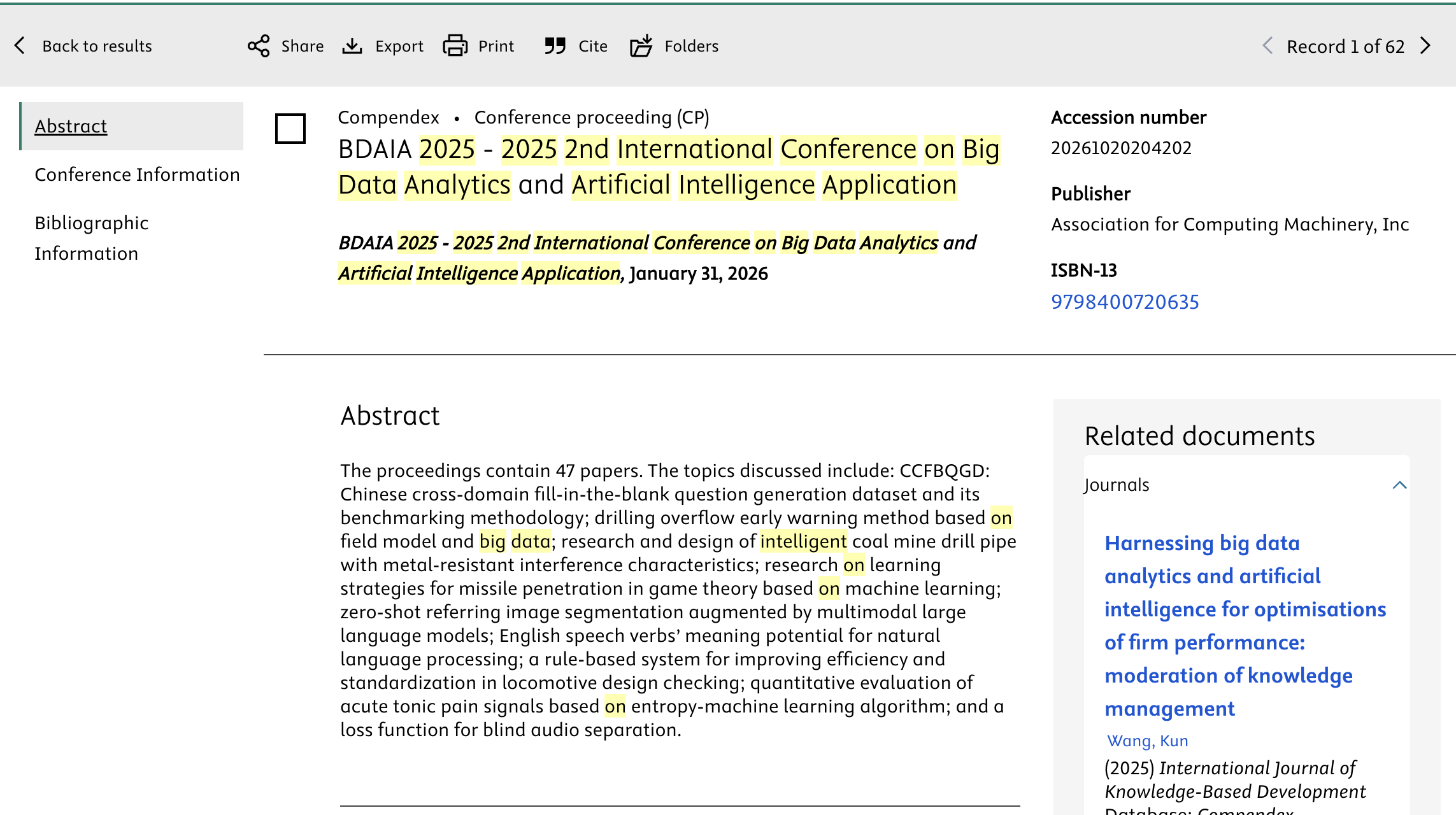Open ISBN-13 9798400720635 link

[x=1125, y=302]
